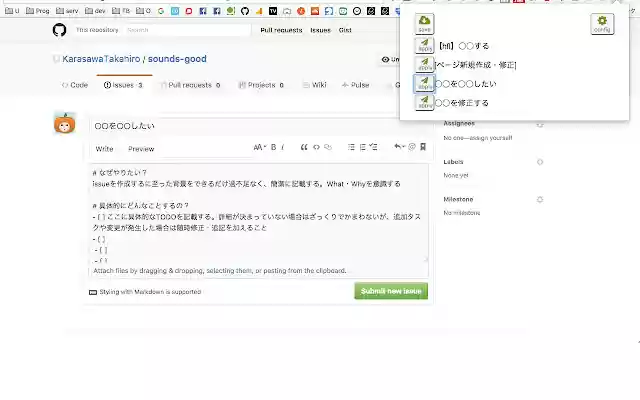640x400 pixels.
Task: Open the sounds-good repository link
Action: (x=177, y=59)
